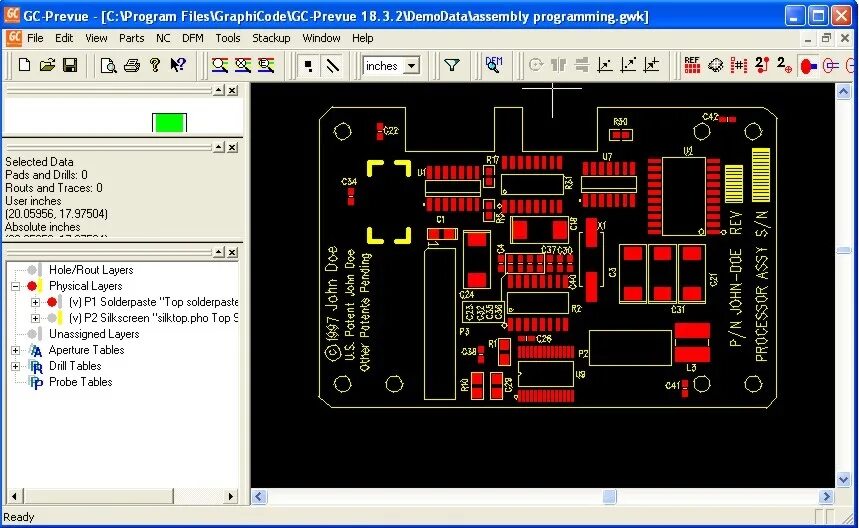The height and width of the screenshot is (528, 859).
Task: Click the 2 with crosshair icon
Action: [784, 65]
